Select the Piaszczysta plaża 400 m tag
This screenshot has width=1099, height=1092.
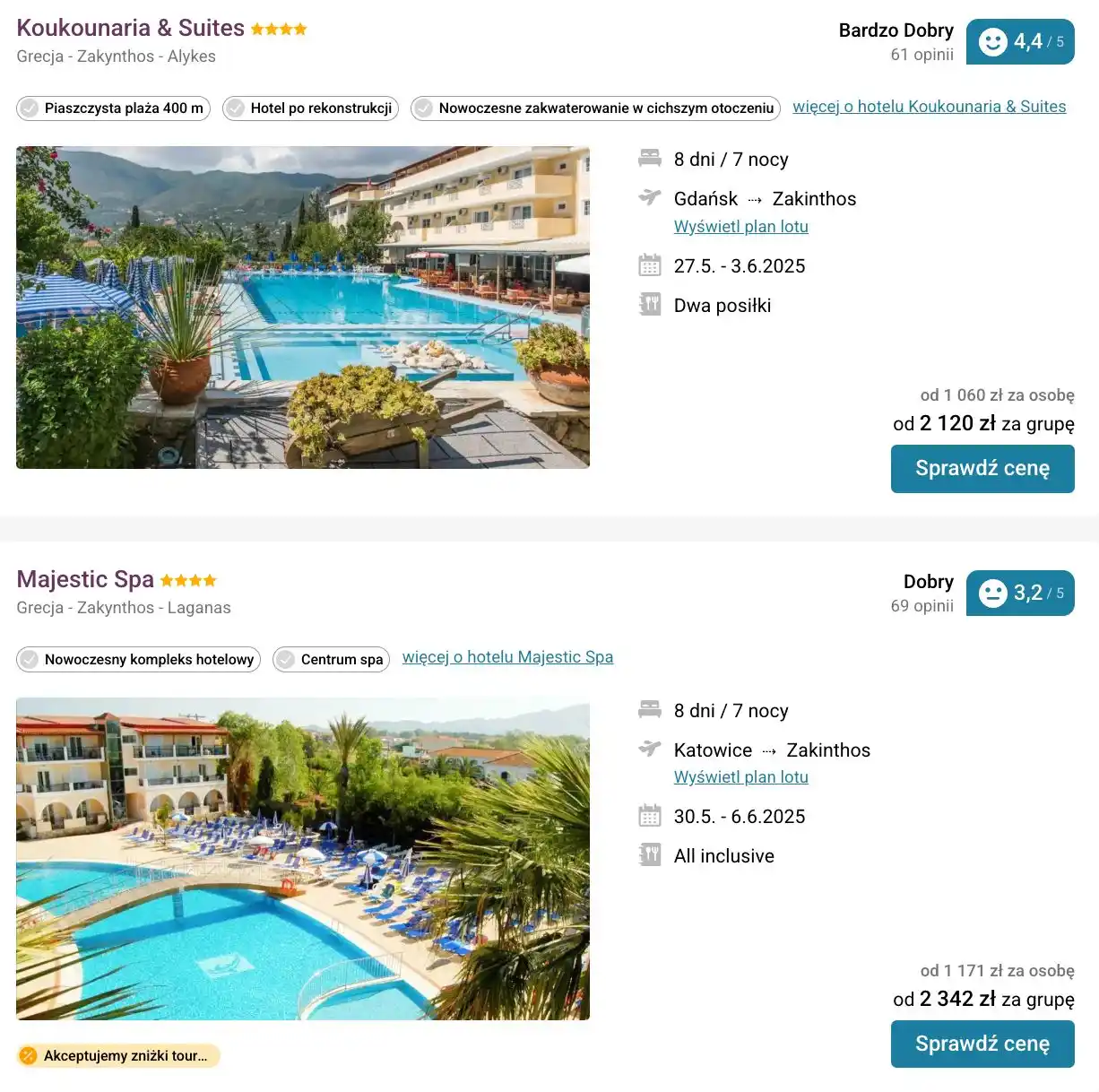click(x=113, y=108)
